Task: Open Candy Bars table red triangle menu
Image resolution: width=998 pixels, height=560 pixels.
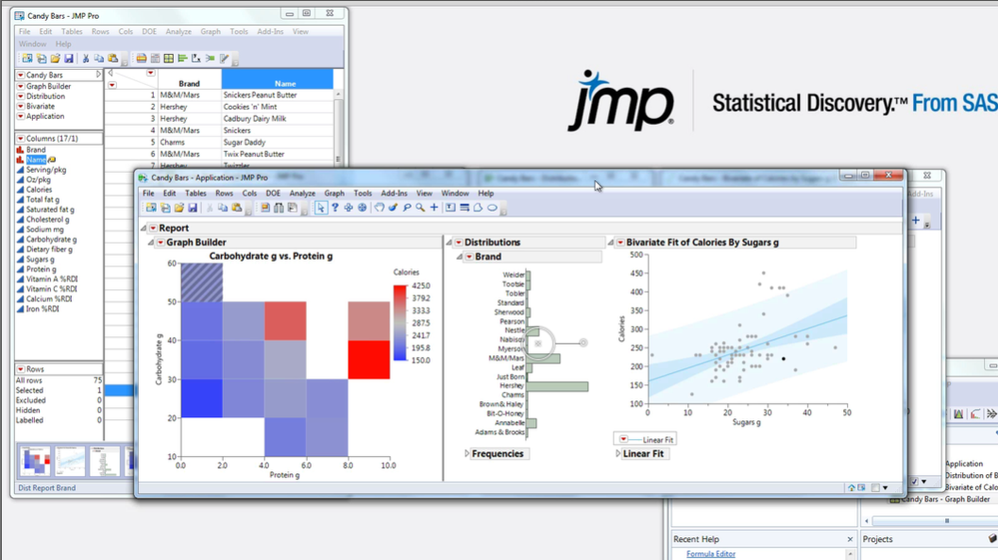Action: [20, 75]
